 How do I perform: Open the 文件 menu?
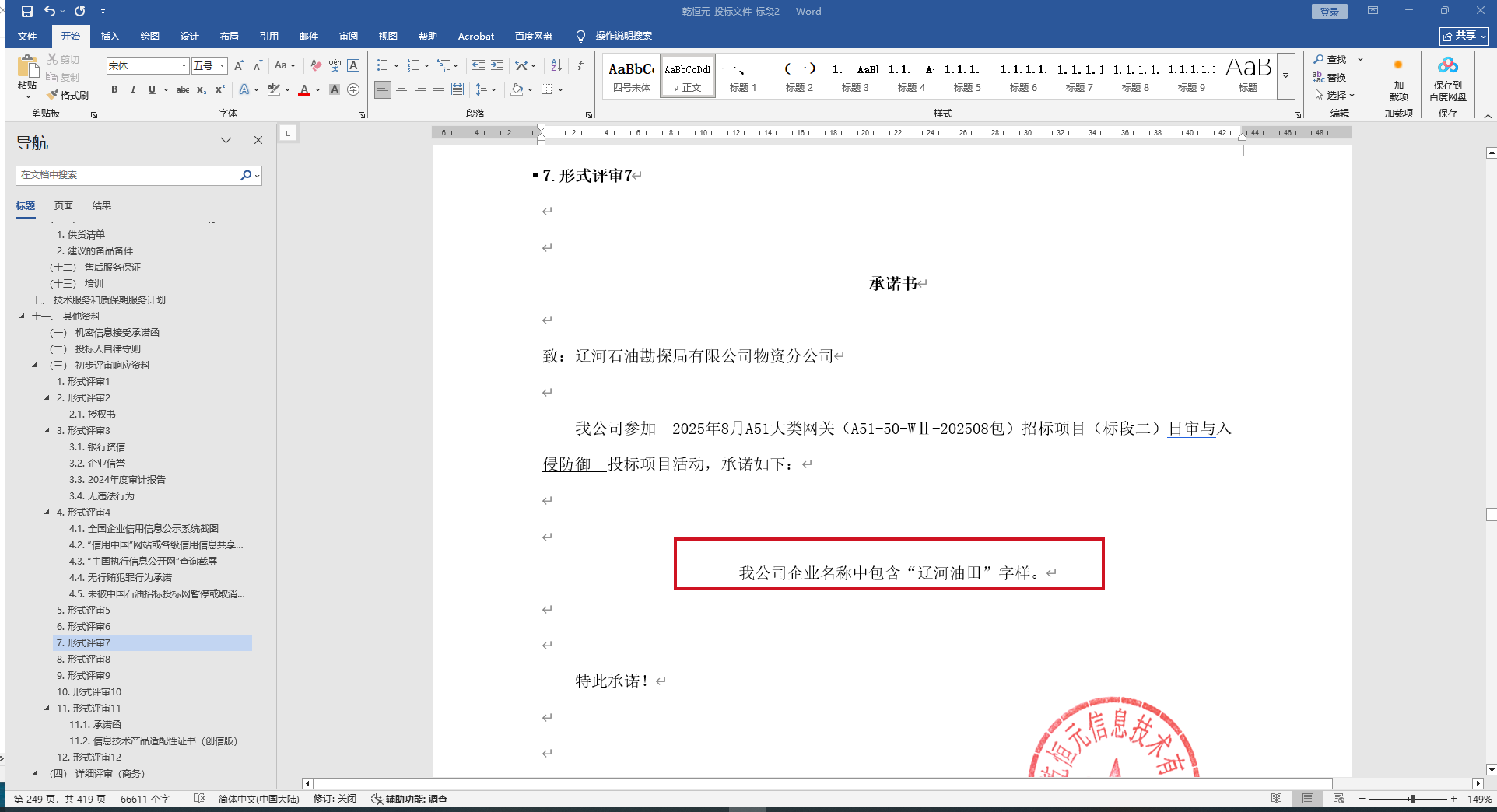(x=27, y=36)
